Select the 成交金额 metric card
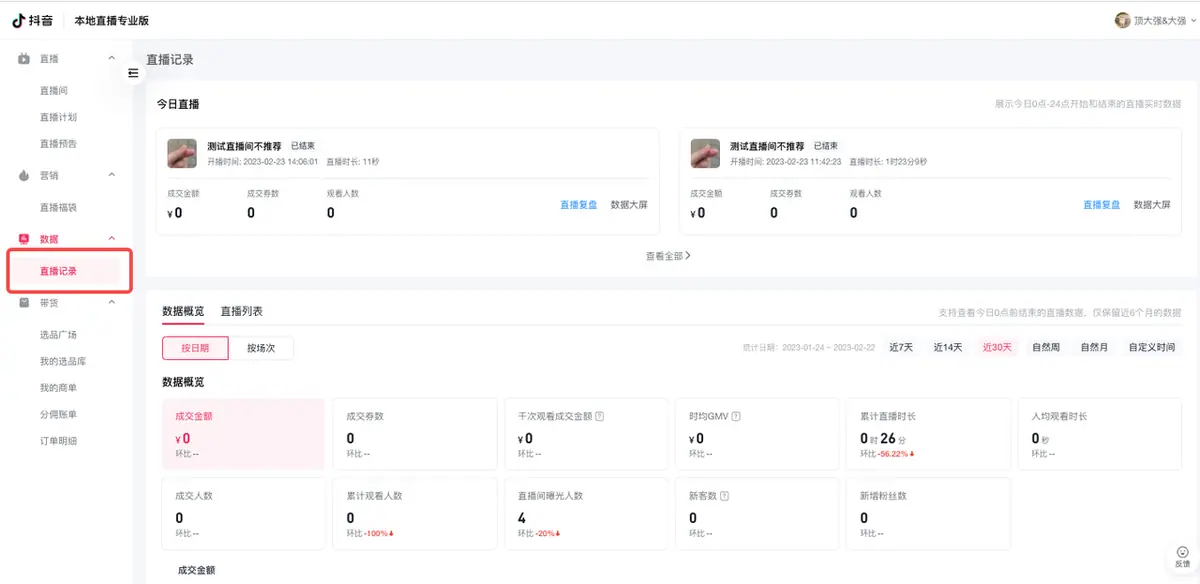 click(x=244, y=434)
